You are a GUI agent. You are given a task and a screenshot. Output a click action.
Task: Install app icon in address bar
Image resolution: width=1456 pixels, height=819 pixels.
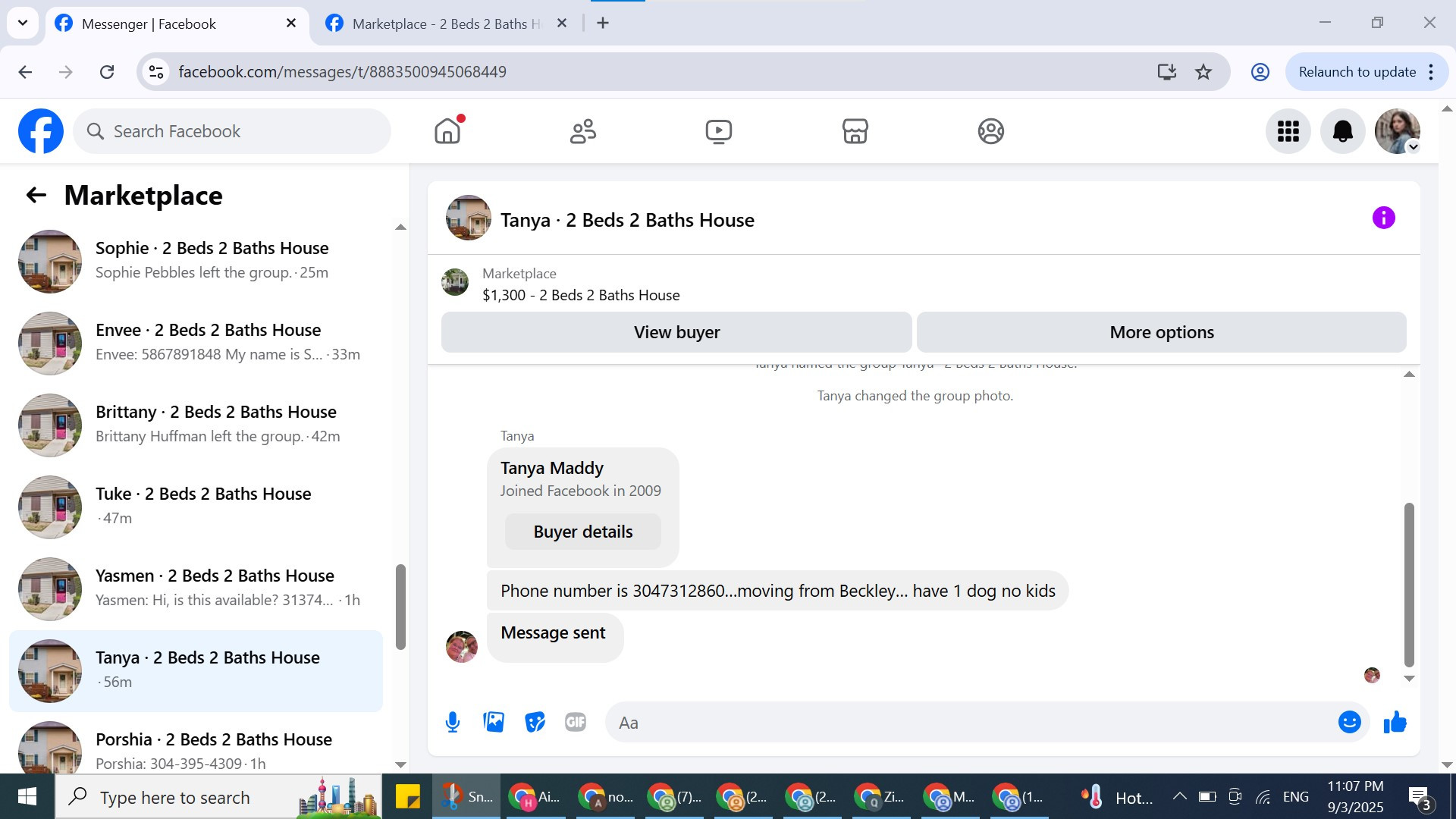click(x=1166, y=72)
